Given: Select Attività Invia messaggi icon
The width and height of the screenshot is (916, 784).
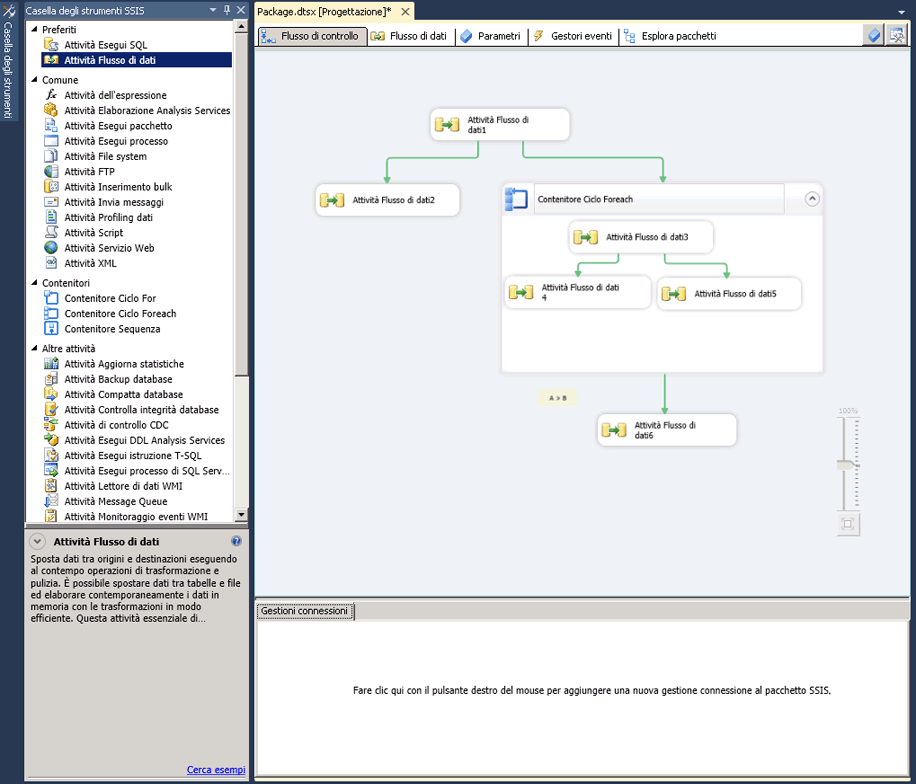Looking at the screenshot, I should 51,202.
